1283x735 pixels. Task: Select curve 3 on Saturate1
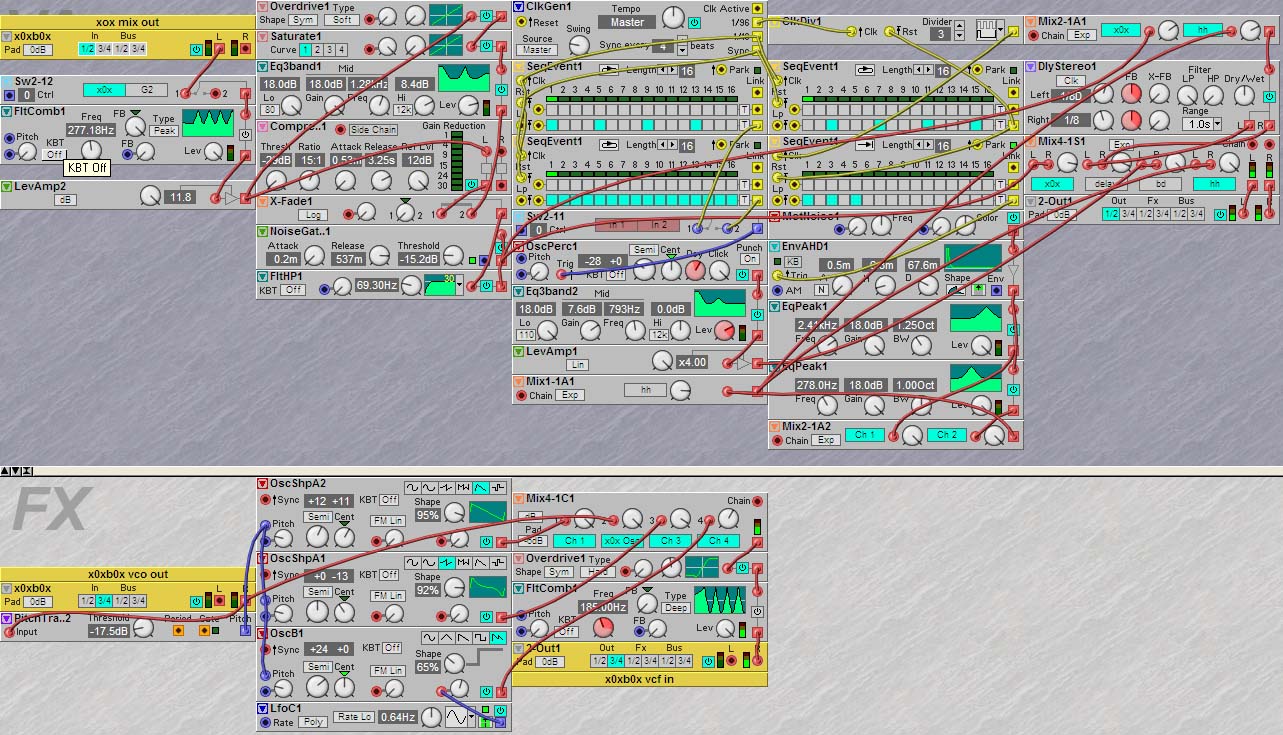point(329,49)
